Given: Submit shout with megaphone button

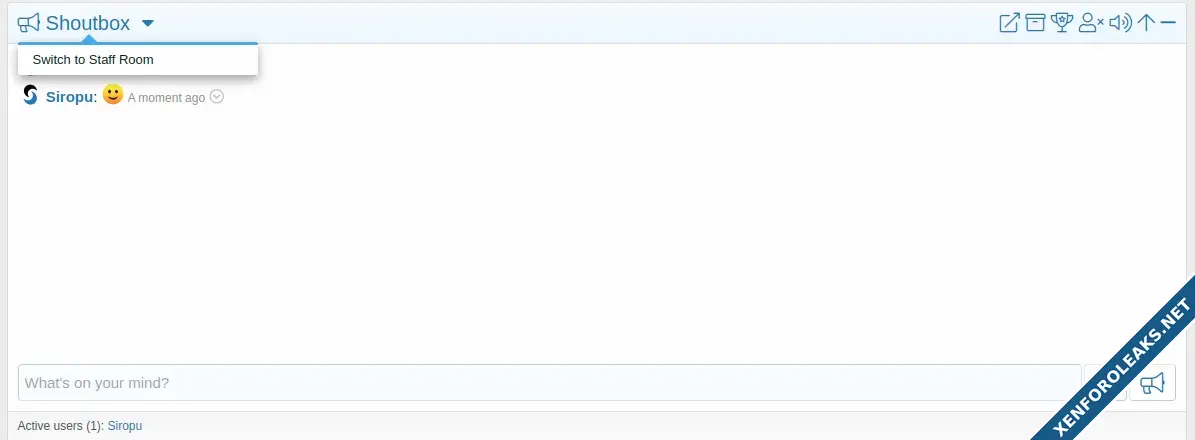Looking at the screenshot, I should [x=1152, y=383].
